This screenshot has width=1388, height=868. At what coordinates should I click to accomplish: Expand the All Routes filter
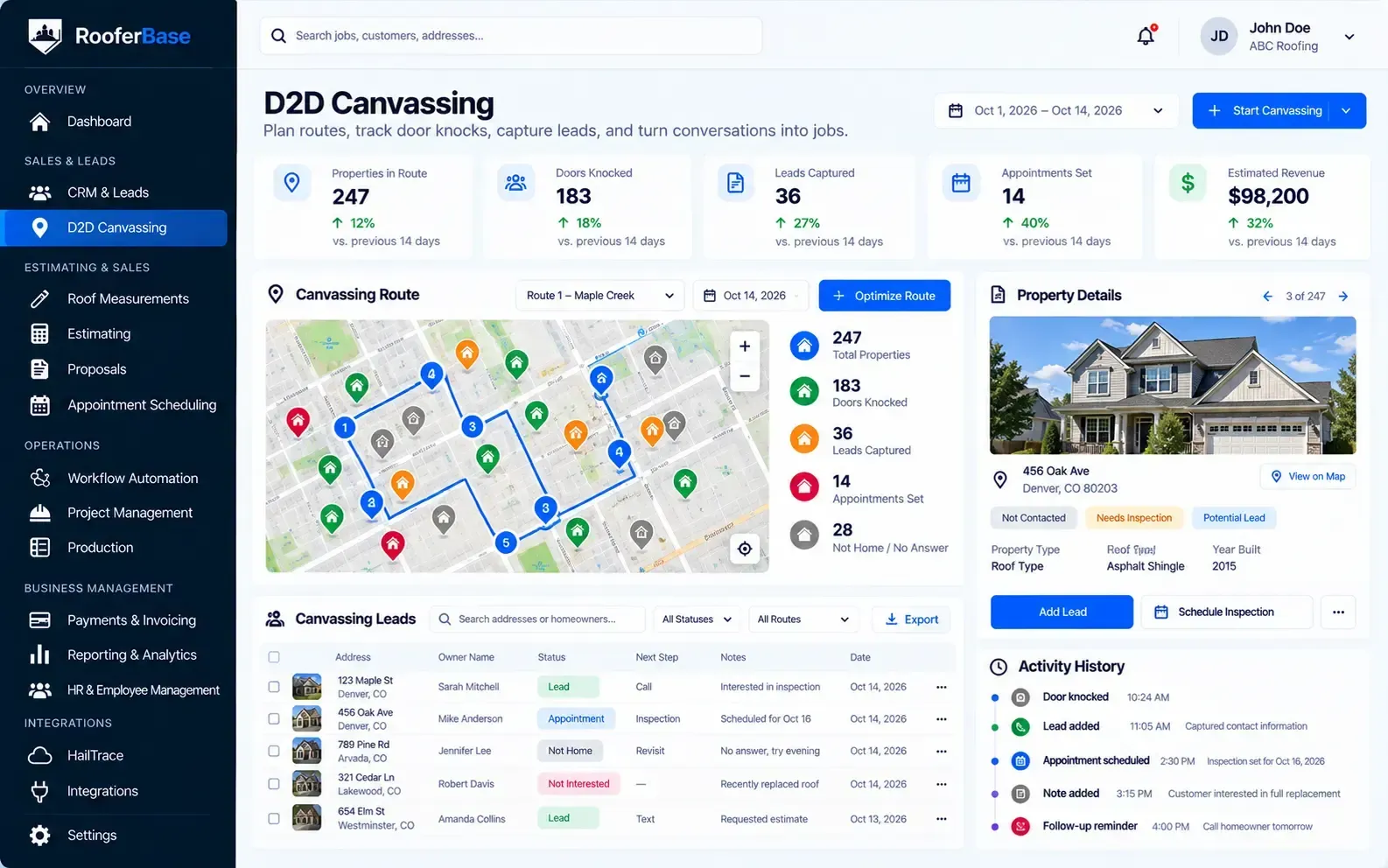click(x=803, y=619)
